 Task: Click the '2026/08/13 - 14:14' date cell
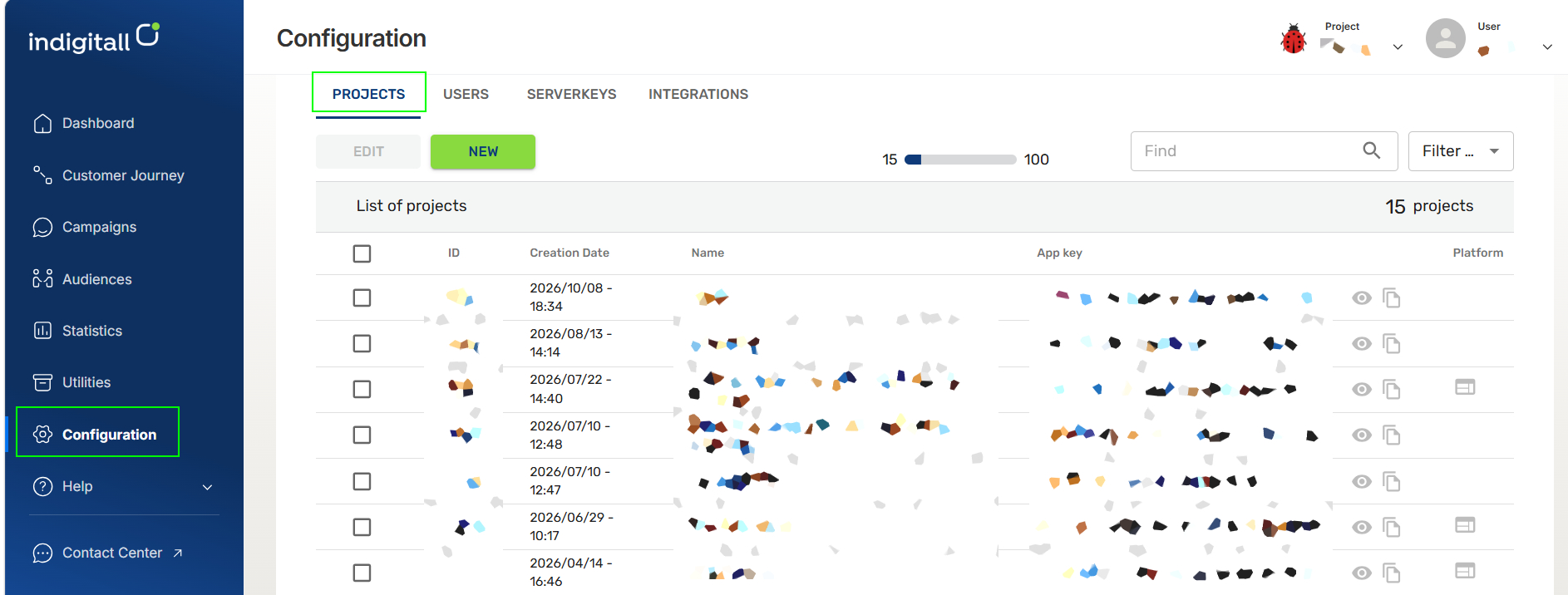click(570, 342)
